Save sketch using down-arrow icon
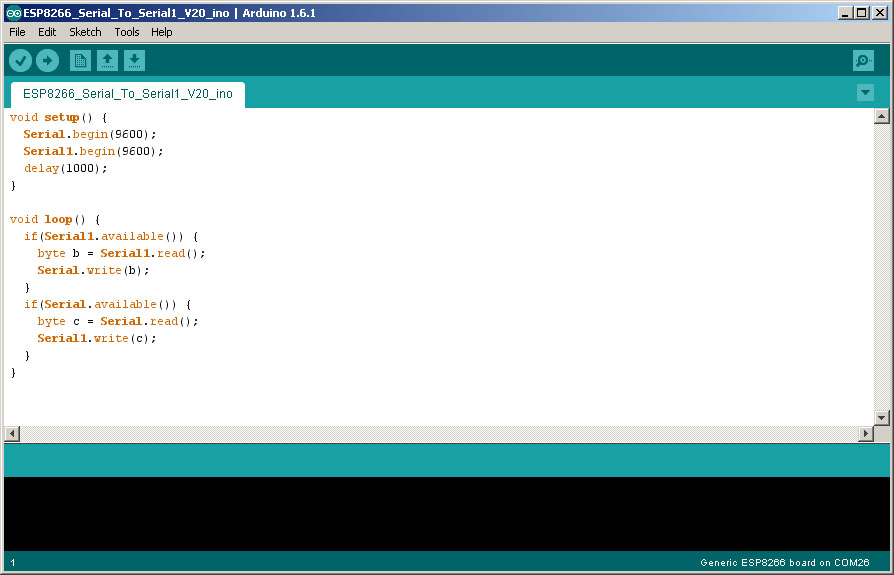Image resolution: width=894 pixels, height=575 pixels. 134,60
